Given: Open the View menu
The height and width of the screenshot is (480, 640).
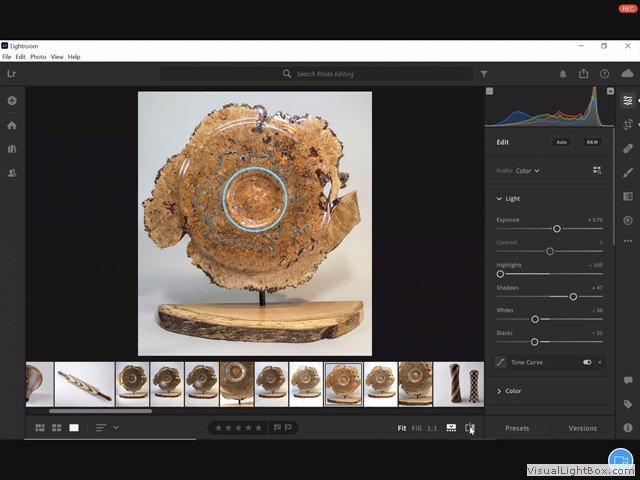Looking at the screenshot, I should 57,57.
